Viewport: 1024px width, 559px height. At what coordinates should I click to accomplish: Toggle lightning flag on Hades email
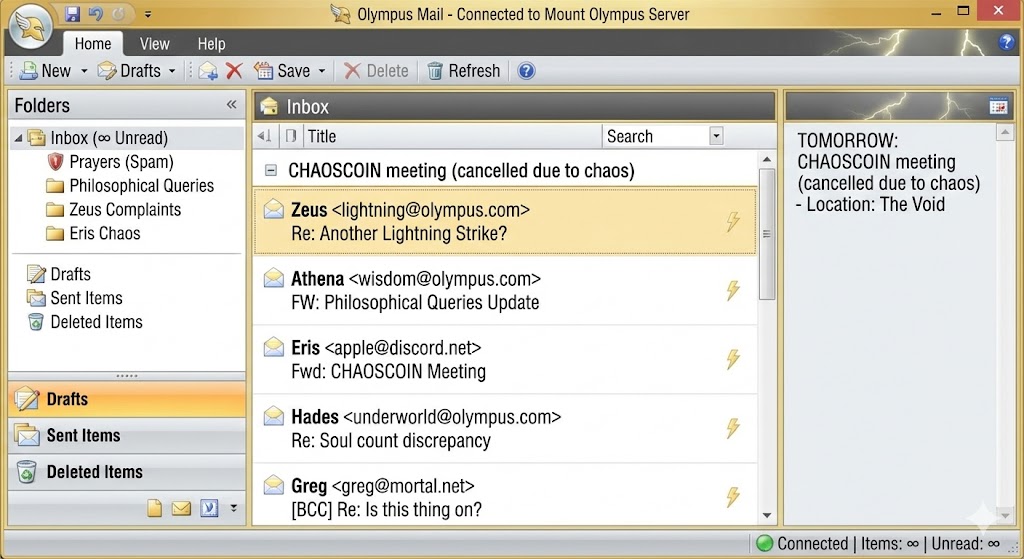point(733,428)
